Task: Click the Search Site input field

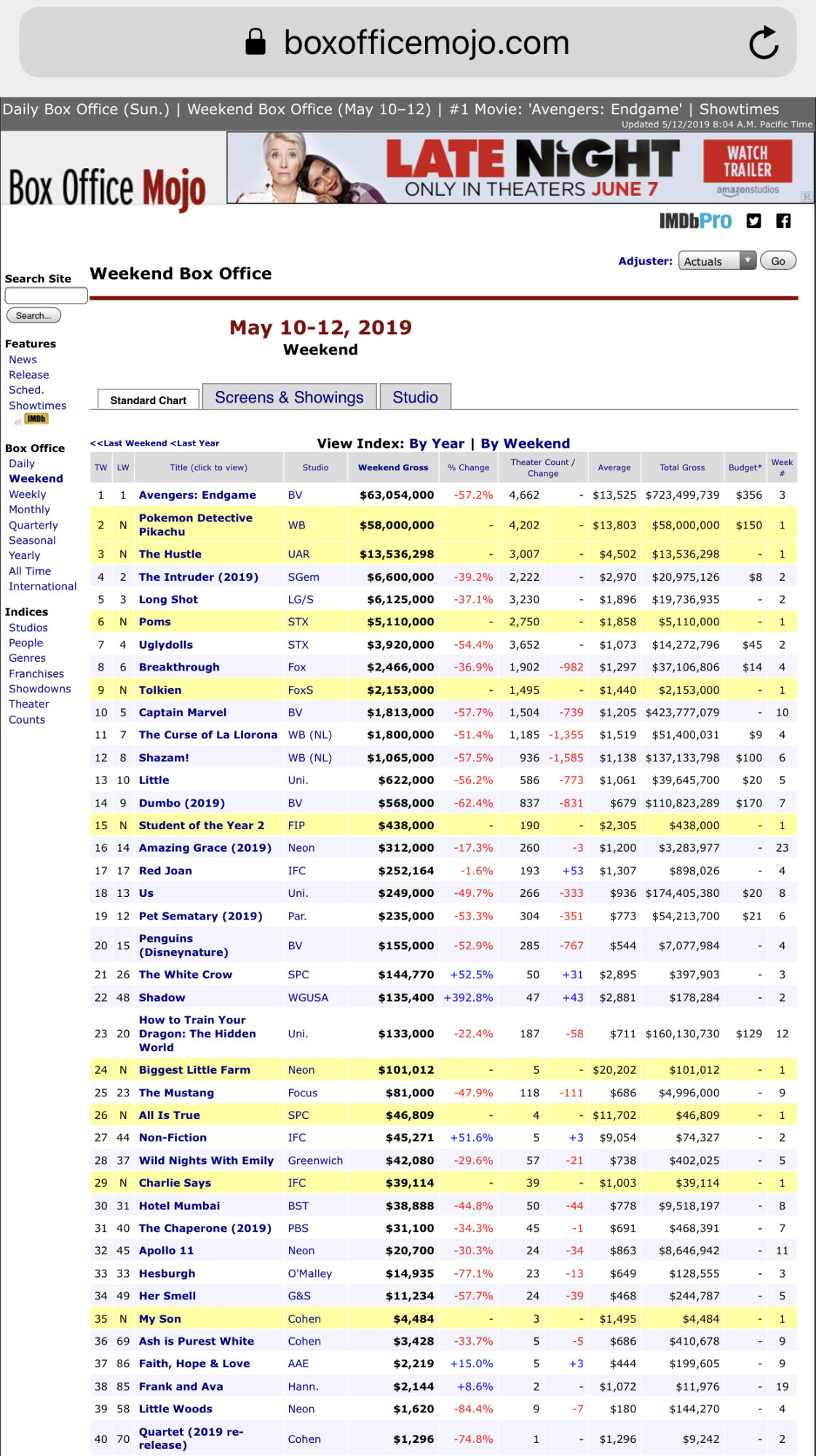Action: 46,295
